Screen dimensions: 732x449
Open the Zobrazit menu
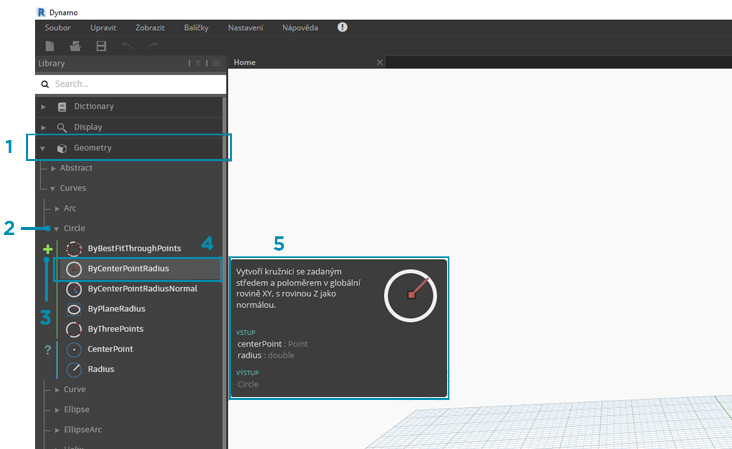150,28
